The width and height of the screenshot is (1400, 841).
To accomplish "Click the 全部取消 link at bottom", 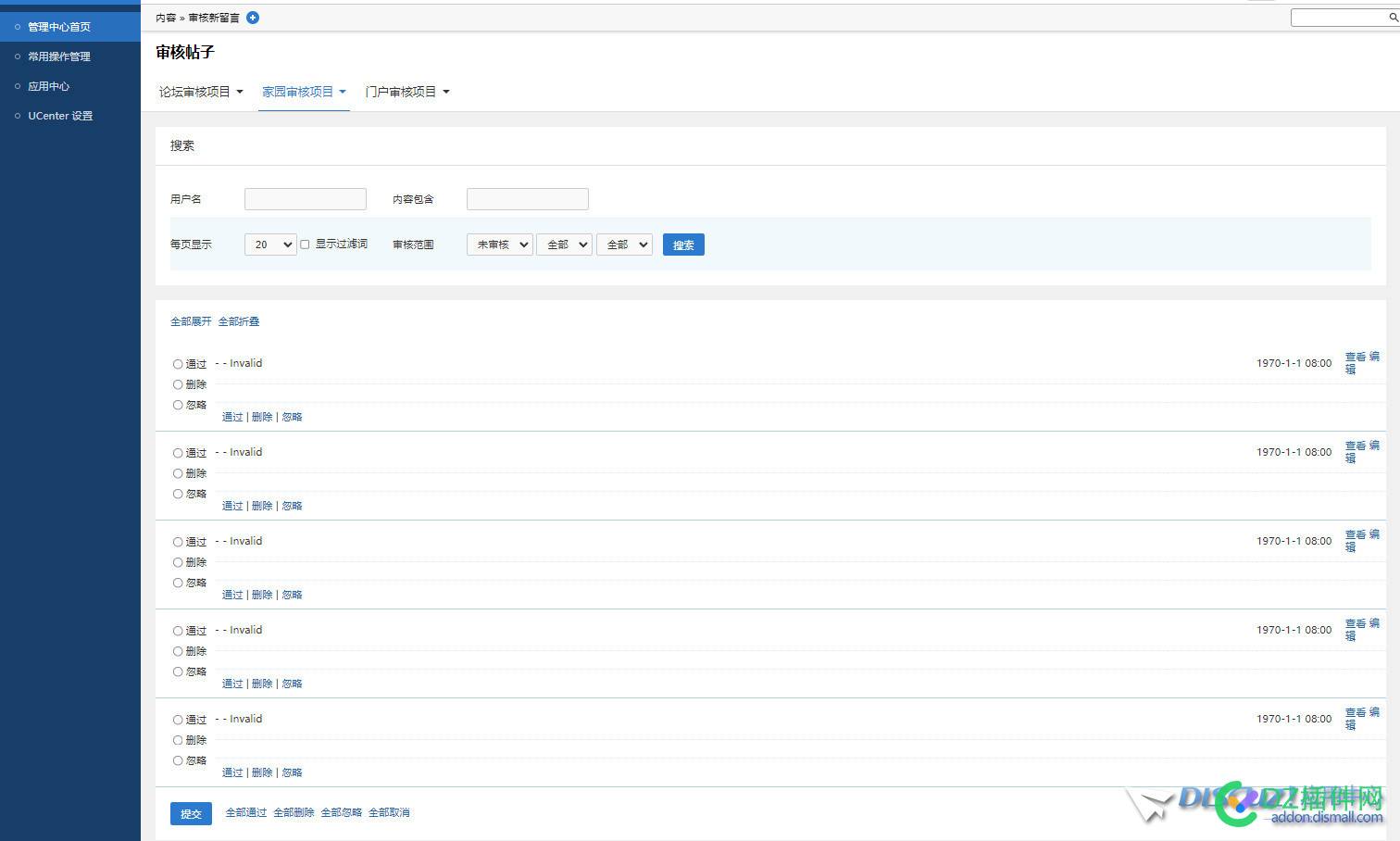I will [389, 812].
